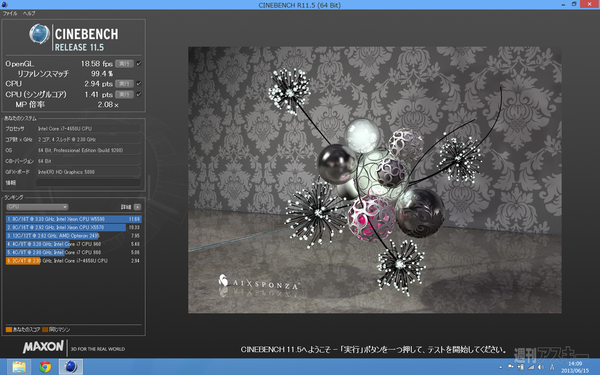Click the OpenGL score 18.58 fps
The width and height of the screenshot is (600, 375).
click(96, 64)
